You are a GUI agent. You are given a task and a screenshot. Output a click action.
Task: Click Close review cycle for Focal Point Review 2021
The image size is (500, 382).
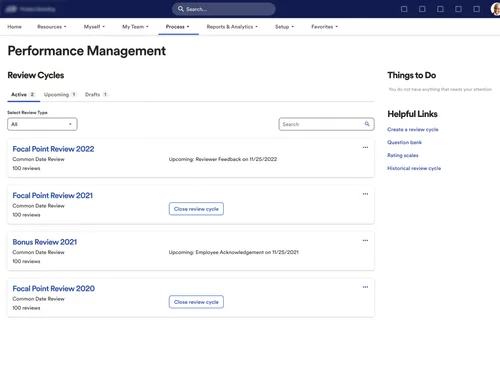tap(196, 209)
